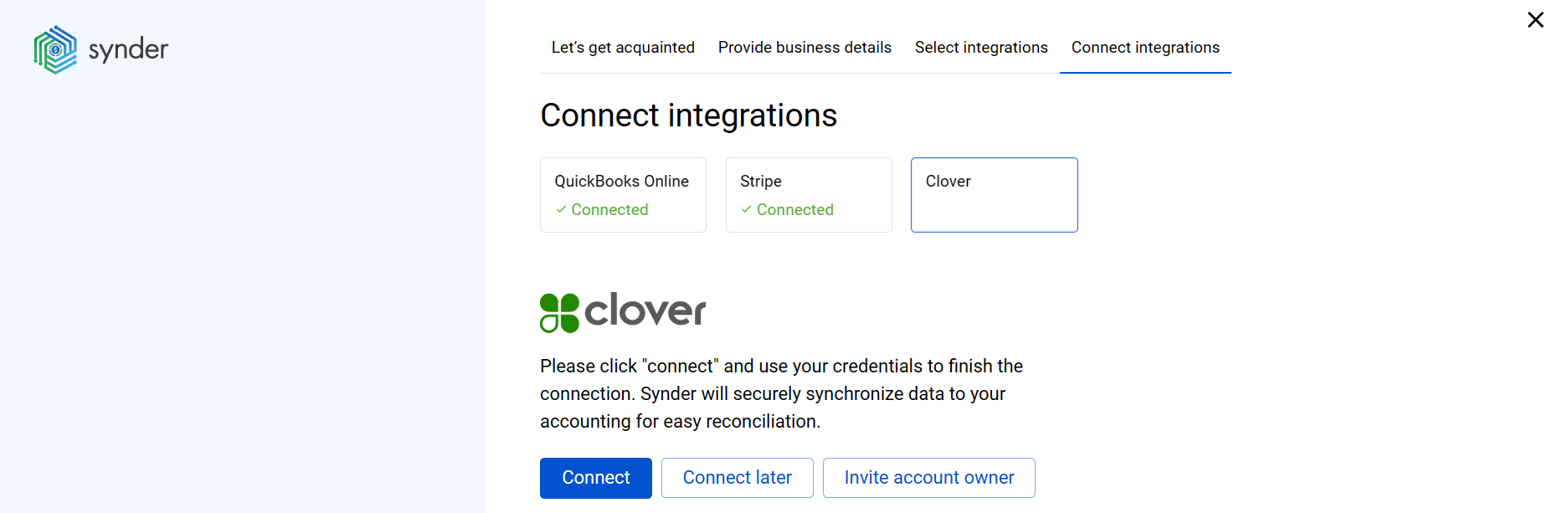The width and height of the screenshot is (1568, 513).
Task: Click Invite account owner
Action: 928,478
